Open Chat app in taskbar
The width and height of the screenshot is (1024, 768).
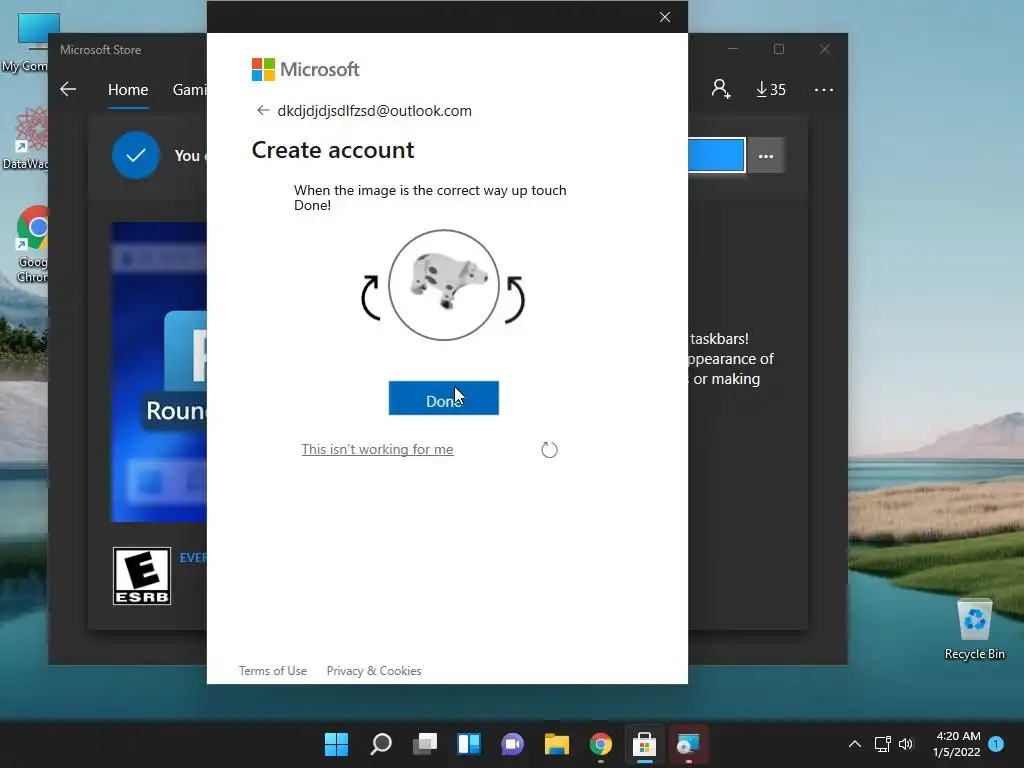pos(513,744)
